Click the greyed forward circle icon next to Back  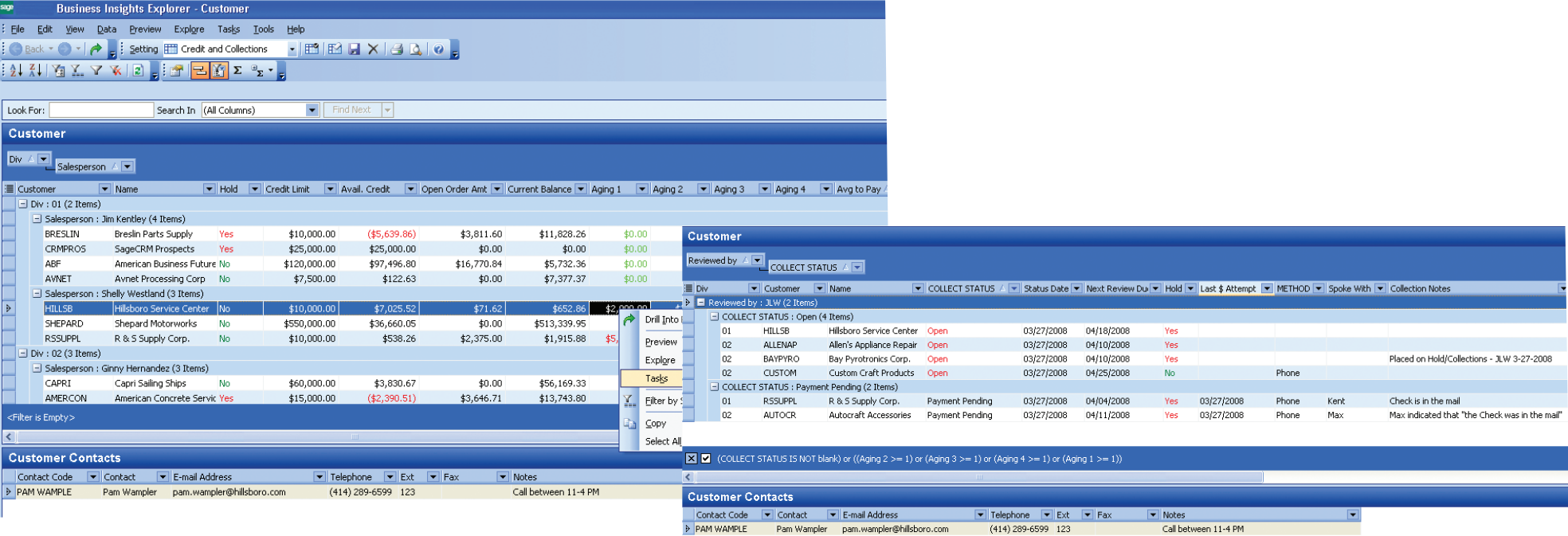pyautogui.click(x=65, y=49)
